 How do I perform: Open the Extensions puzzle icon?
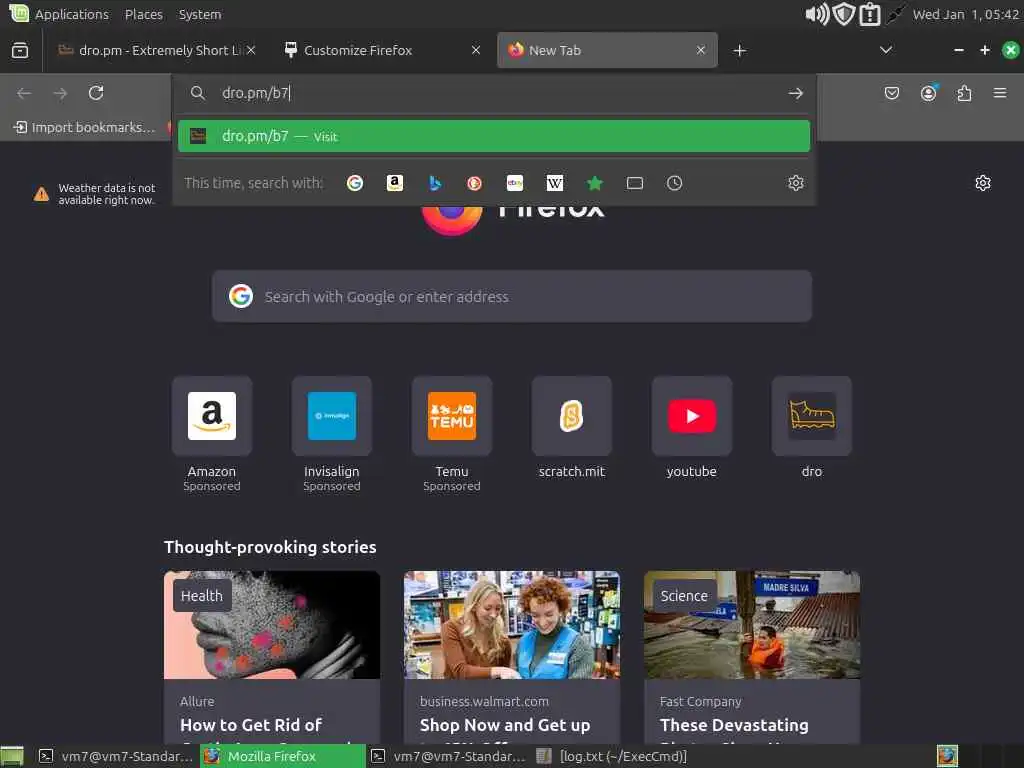[964, 93]
